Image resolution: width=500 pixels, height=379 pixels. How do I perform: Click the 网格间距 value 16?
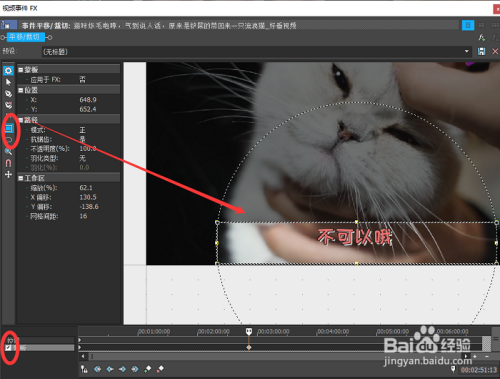[x=83, y=216]
